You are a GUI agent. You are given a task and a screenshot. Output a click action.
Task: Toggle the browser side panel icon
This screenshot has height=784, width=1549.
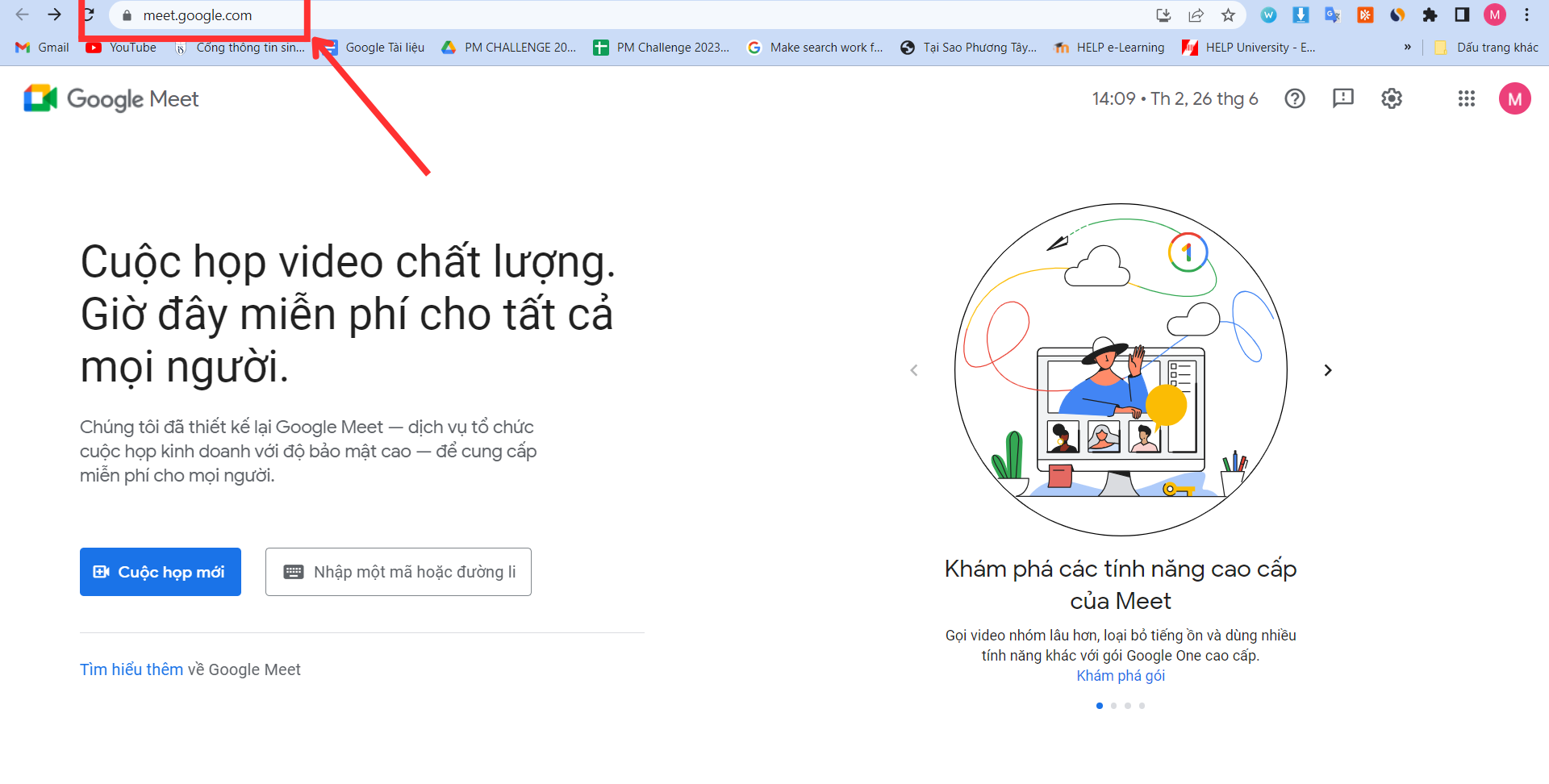[x=1462, y=15]
